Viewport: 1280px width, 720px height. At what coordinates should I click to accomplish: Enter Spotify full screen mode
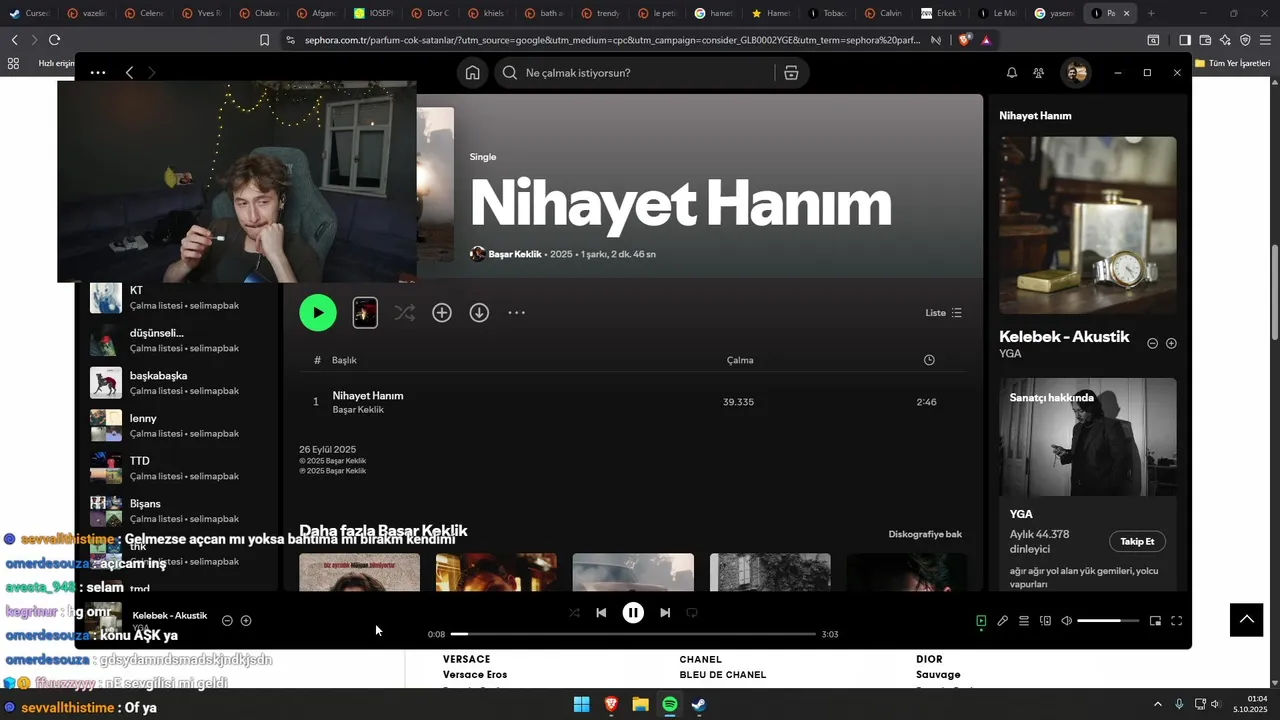coord(1176,621)
